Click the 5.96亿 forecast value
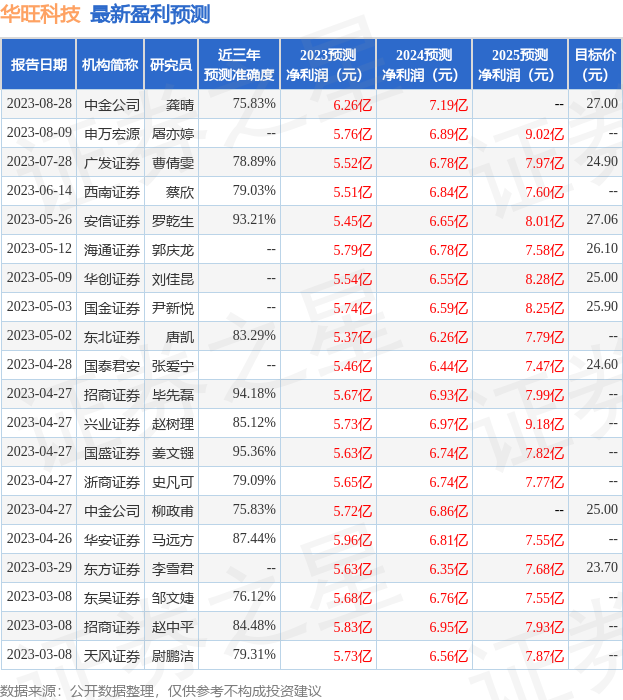Viewport: 623px width, 700px height. pyautogui.click(x=353, y=540)
